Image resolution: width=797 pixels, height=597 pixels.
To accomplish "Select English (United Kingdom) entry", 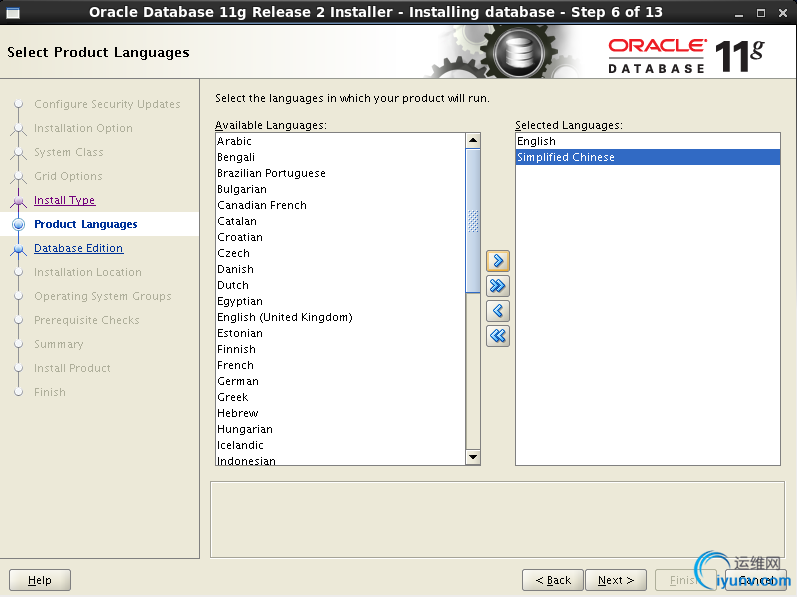I will (x=340, y=318).
